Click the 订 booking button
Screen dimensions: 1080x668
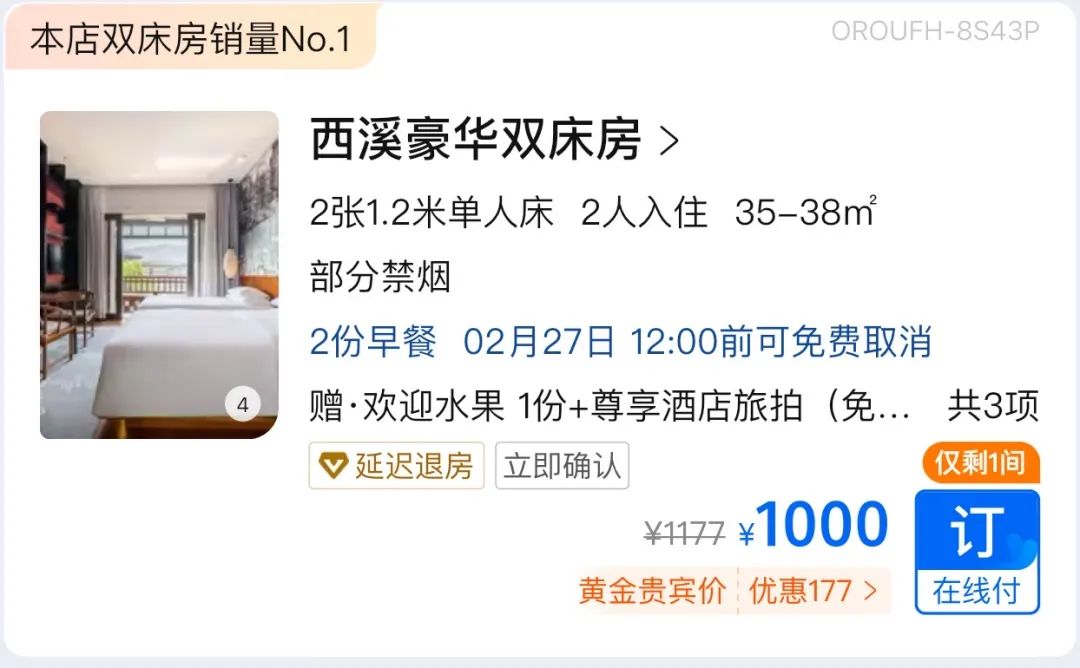[977, 531]
